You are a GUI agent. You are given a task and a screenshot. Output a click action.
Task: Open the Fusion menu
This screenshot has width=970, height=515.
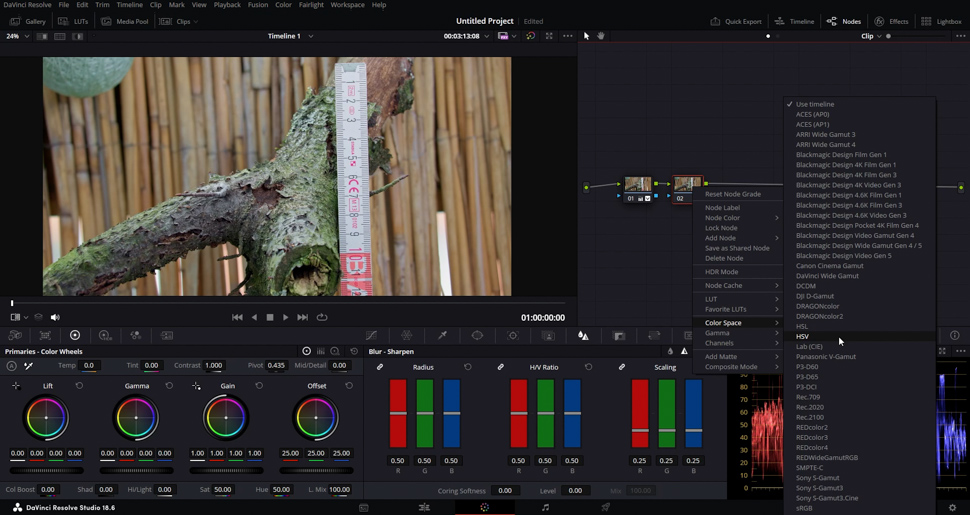click(x=258, y=4)
